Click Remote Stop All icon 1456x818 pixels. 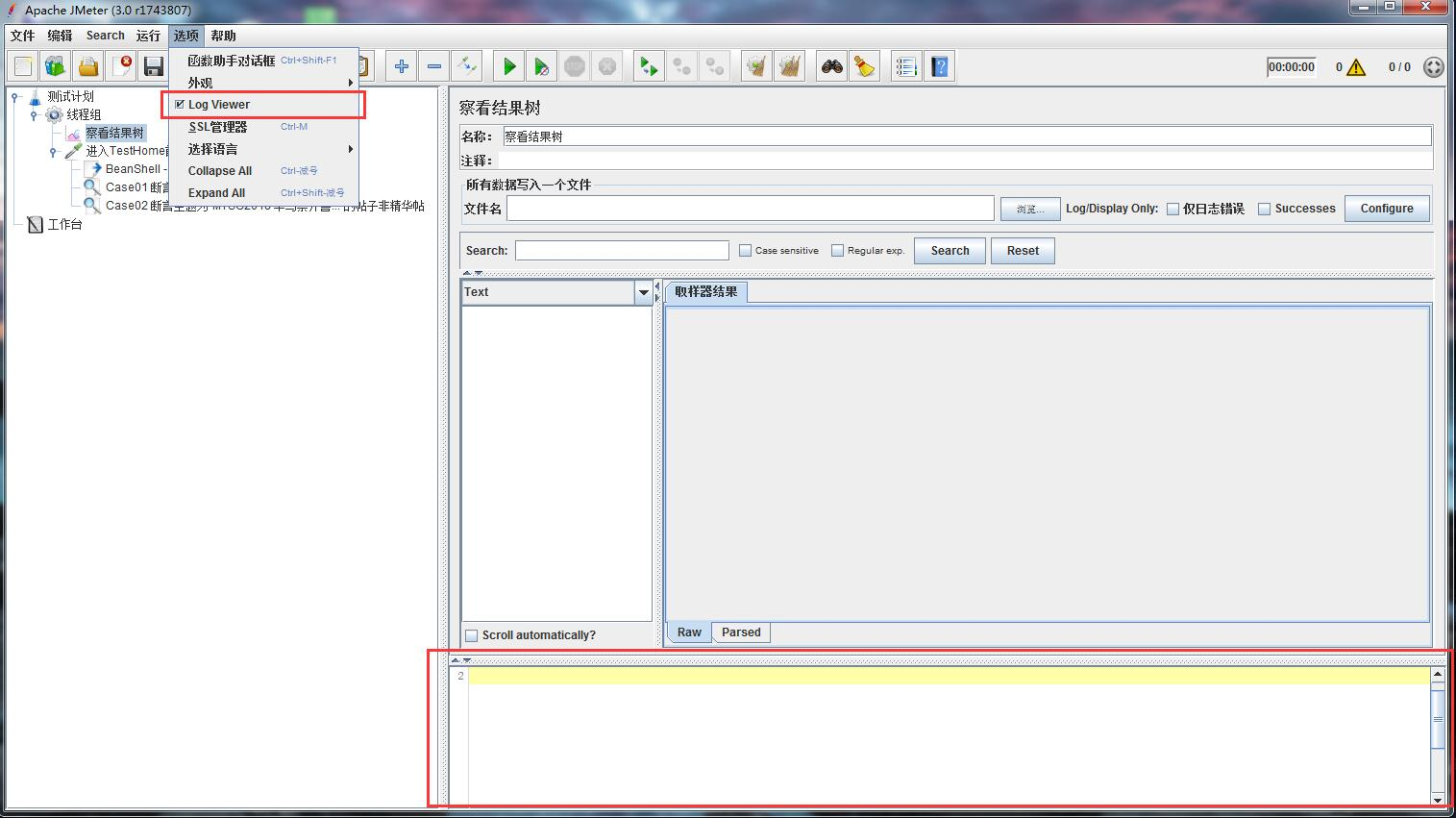pos(682,66)
